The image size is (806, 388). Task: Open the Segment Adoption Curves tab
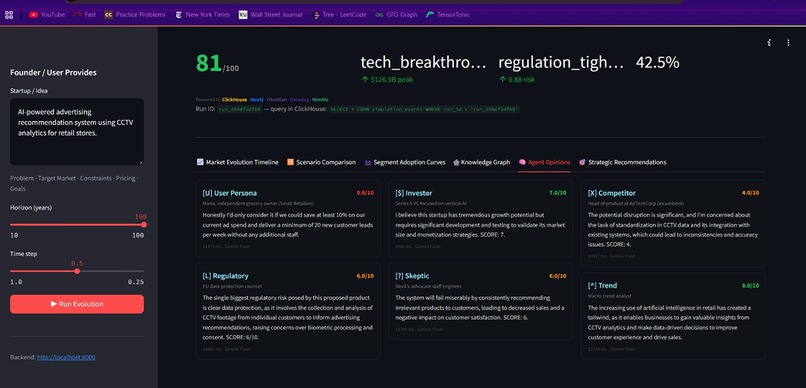[x=405, y=162]
